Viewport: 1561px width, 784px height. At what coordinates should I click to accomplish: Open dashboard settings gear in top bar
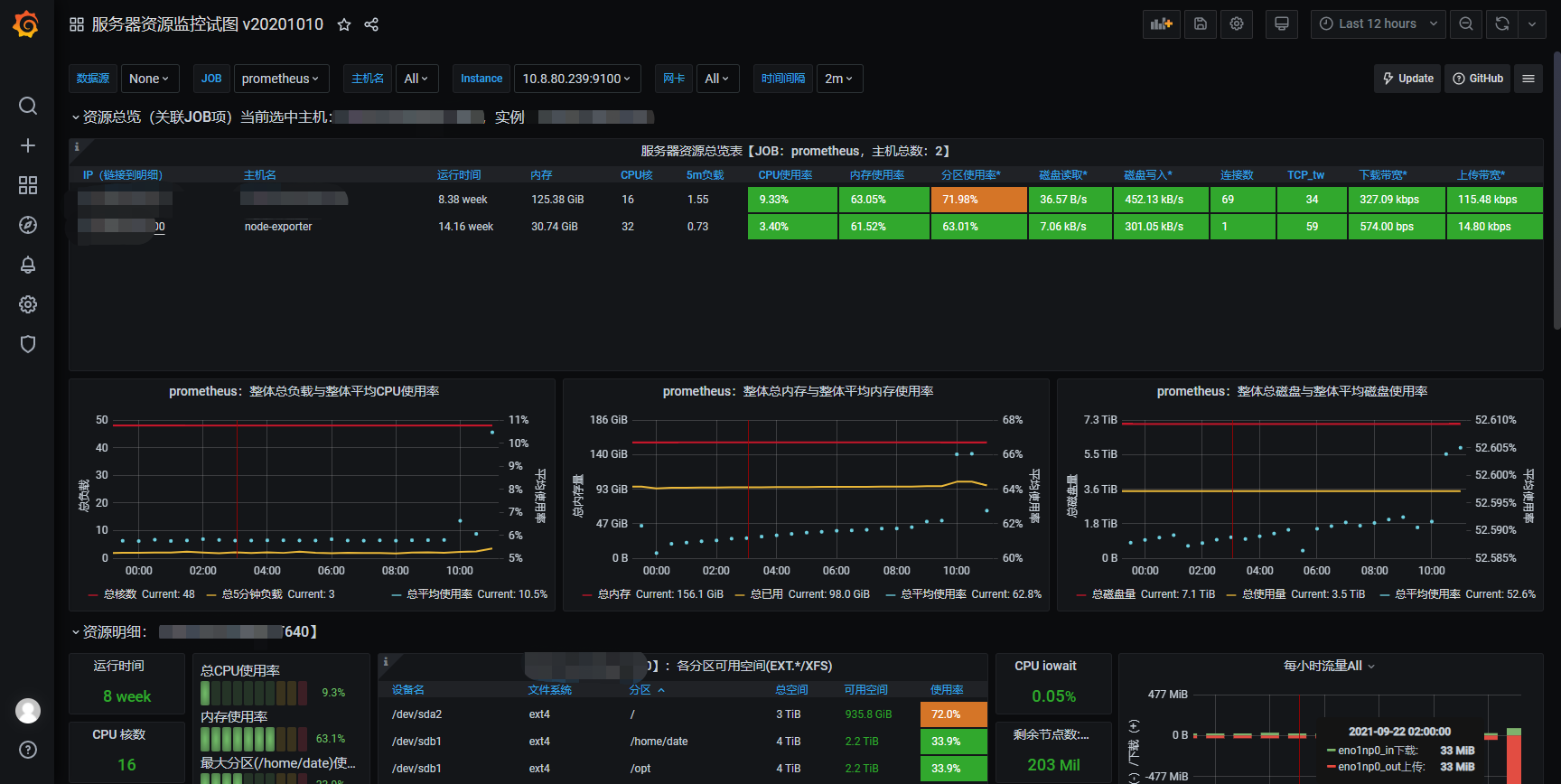pos(1237,24)
